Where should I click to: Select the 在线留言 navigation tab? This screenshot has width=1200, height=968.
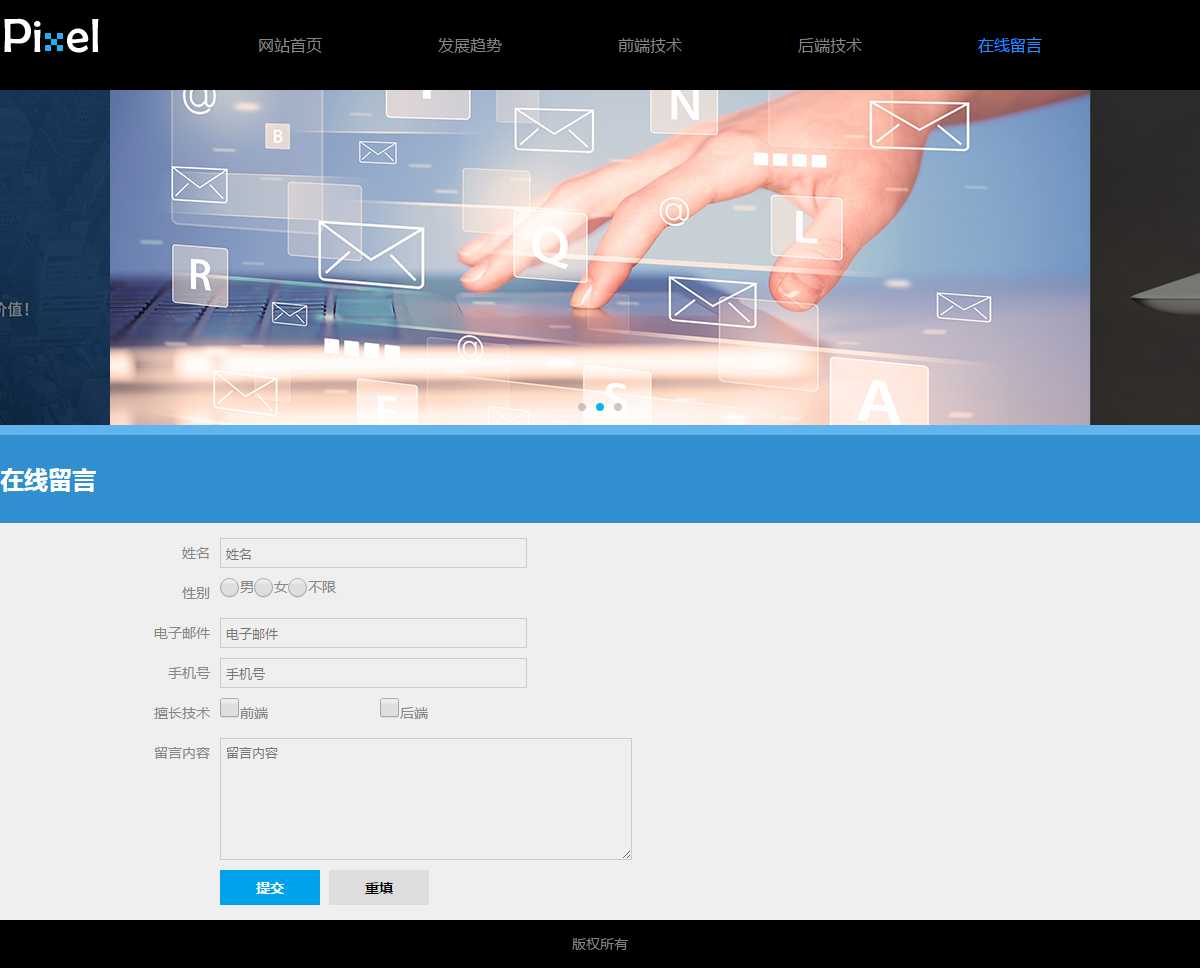pyautogui.click(x=1009, y=45)
